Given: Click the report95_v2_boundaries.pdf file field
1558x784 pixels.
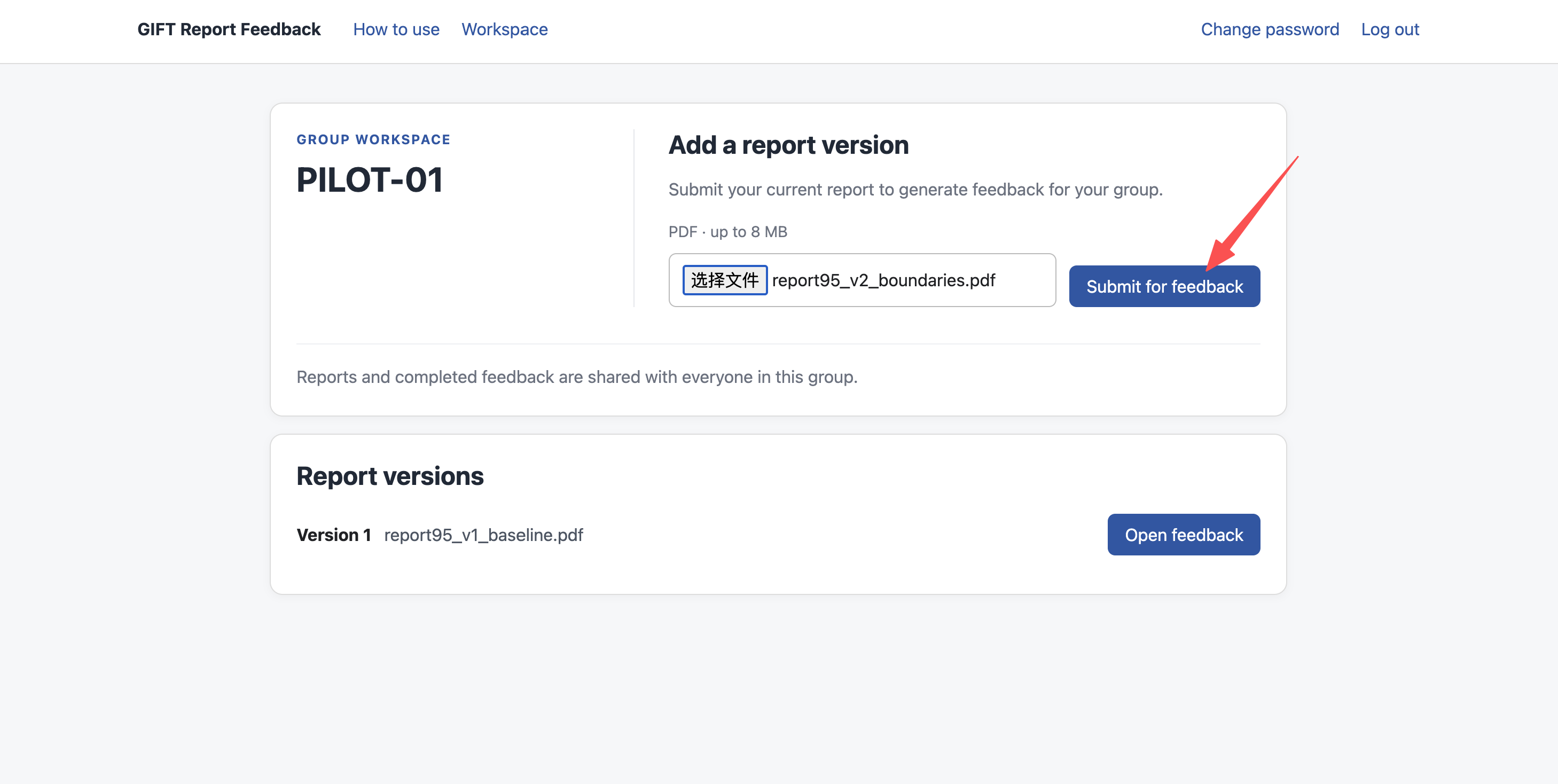Looking at the screenshot, I should [x=862, y=280].
